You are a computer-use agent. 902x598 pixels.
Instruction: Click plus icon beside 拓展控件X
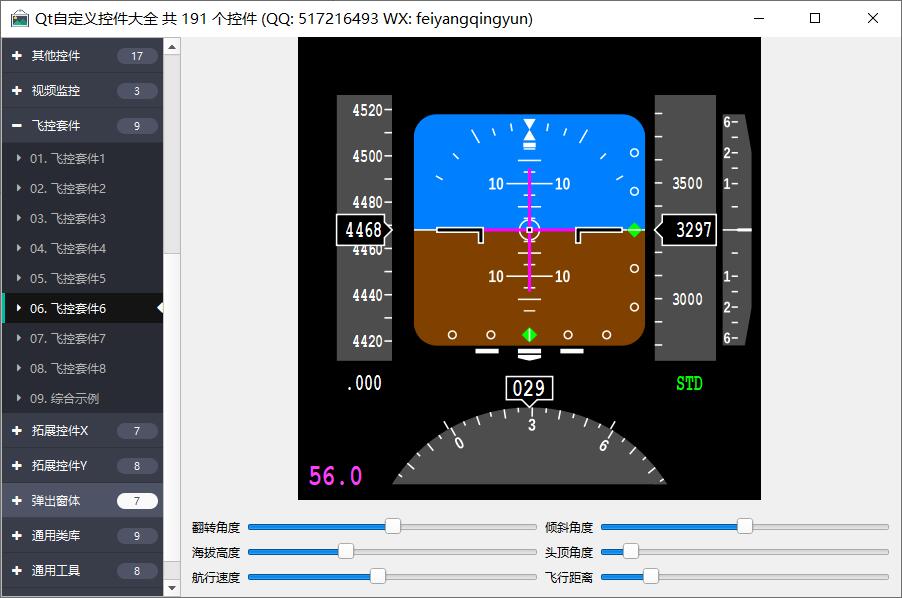(x=17, y=431)
